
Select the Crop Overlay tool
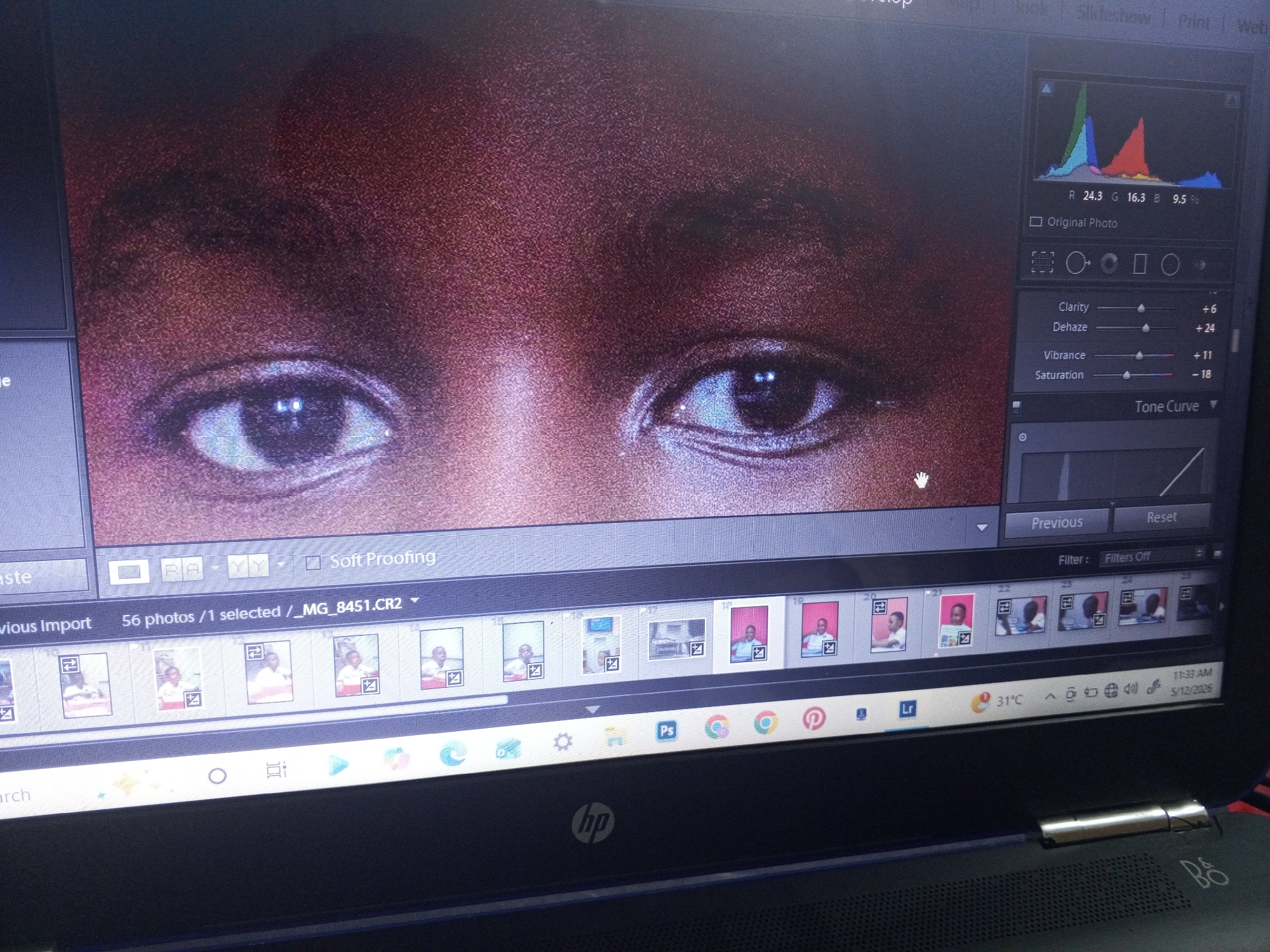tap(1042, 261)
